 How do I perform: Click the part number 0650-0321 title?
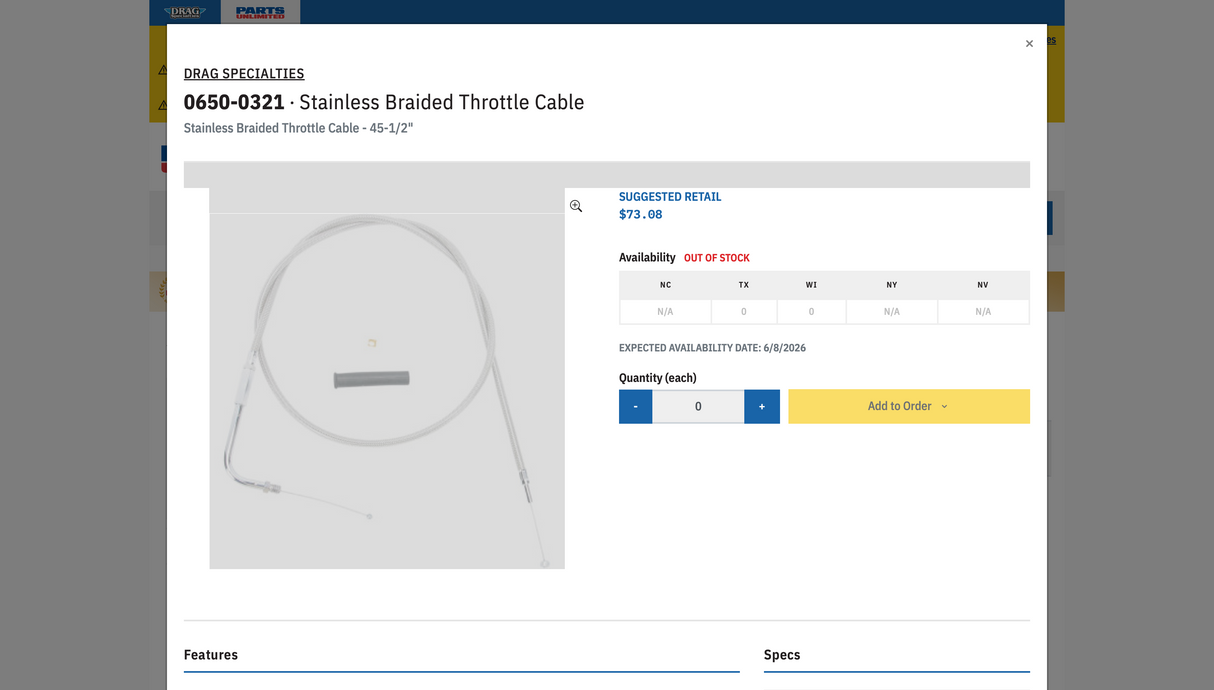click(x=234, y=102)
